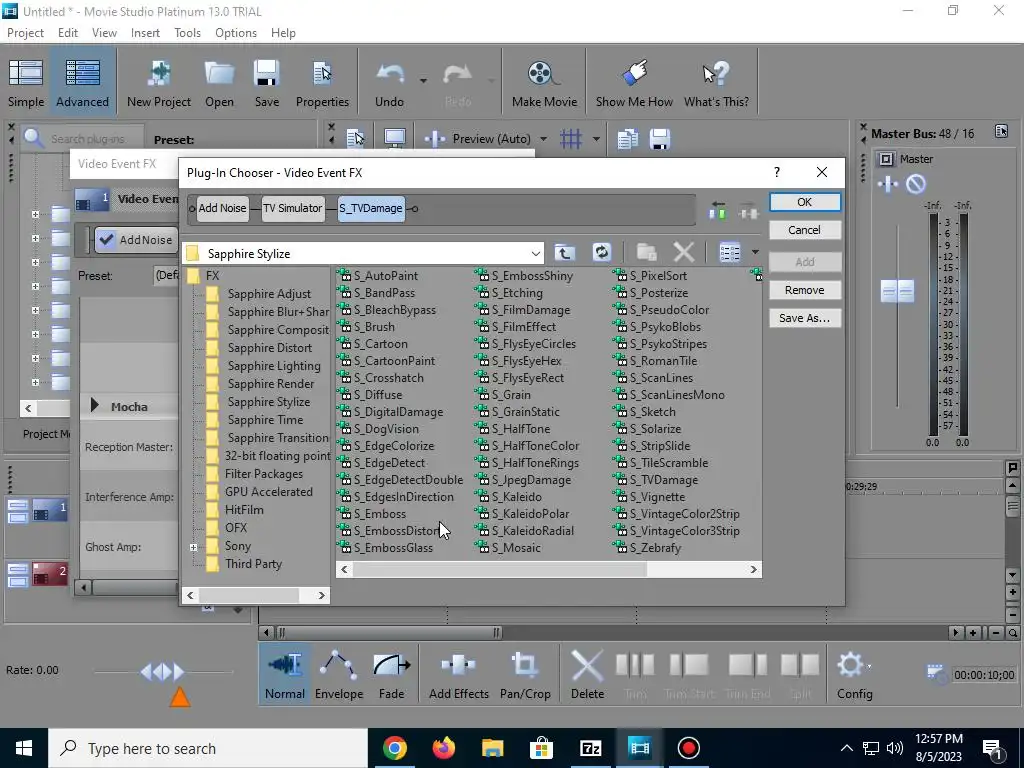
Task: Click the playback Rate slider
Action: pos(163,671)
